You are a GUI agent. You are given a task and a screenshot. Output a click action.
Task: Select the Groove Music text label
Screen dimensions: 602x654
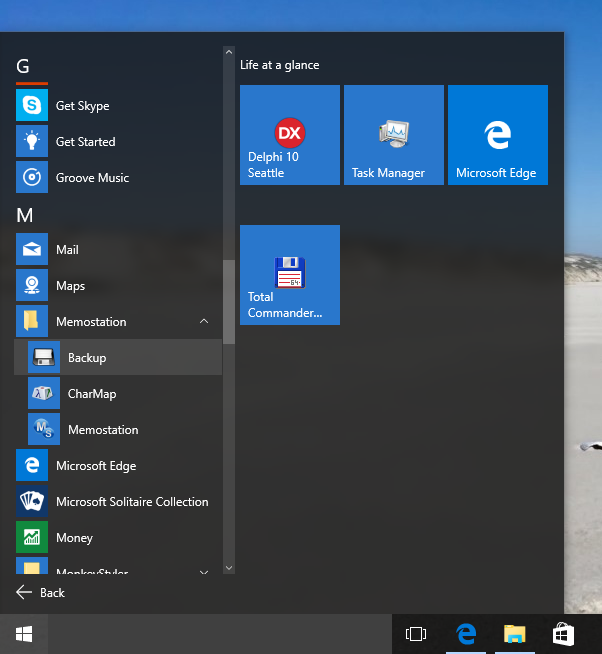pyautogui.click(x=93, y=178)
